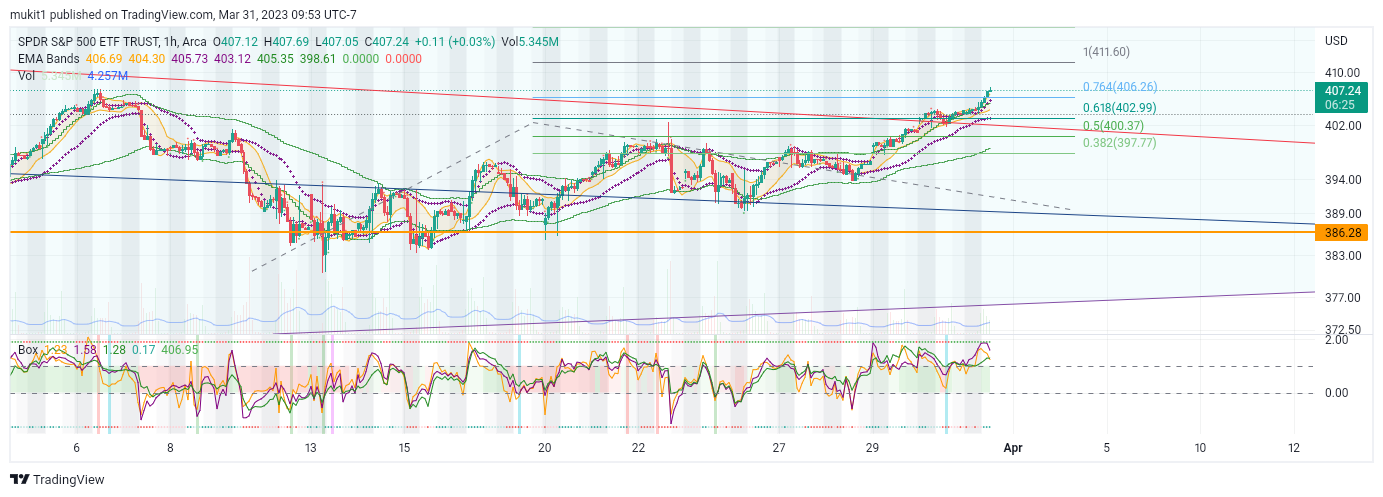
Task: Click the 410.00 price axis label
Action: pyautogui.click(x=1341, y=73)
